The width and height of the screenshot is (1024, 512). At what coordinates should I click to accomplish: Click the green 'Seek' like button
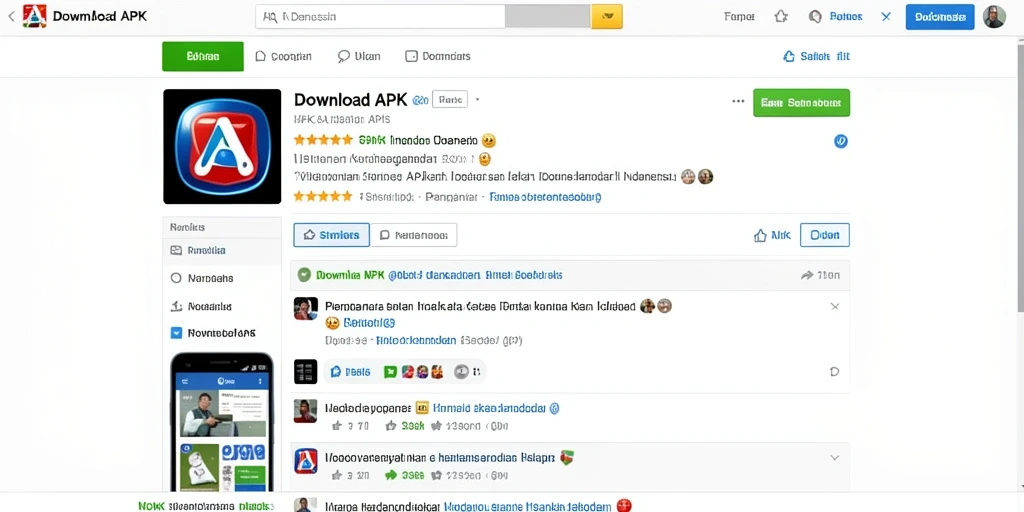click(405, 426)
